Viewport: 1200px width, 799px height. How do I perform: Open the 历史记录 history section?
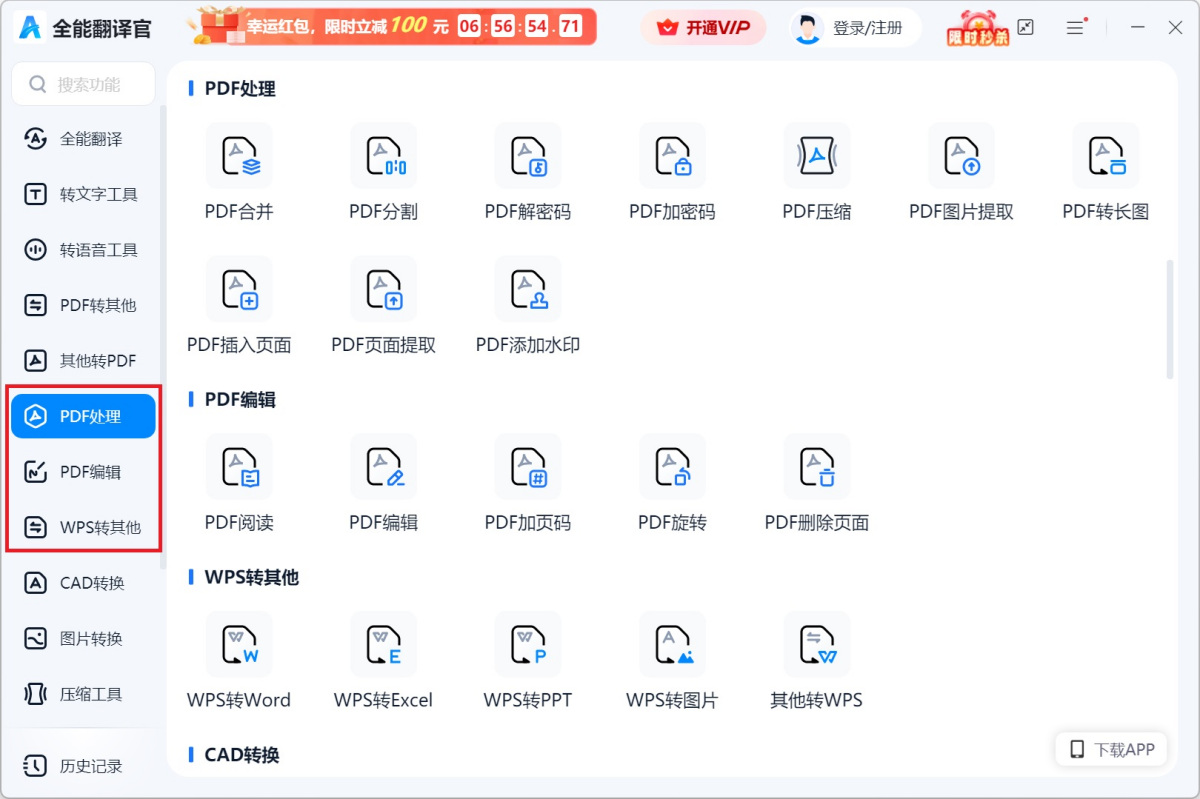point(83,766)
